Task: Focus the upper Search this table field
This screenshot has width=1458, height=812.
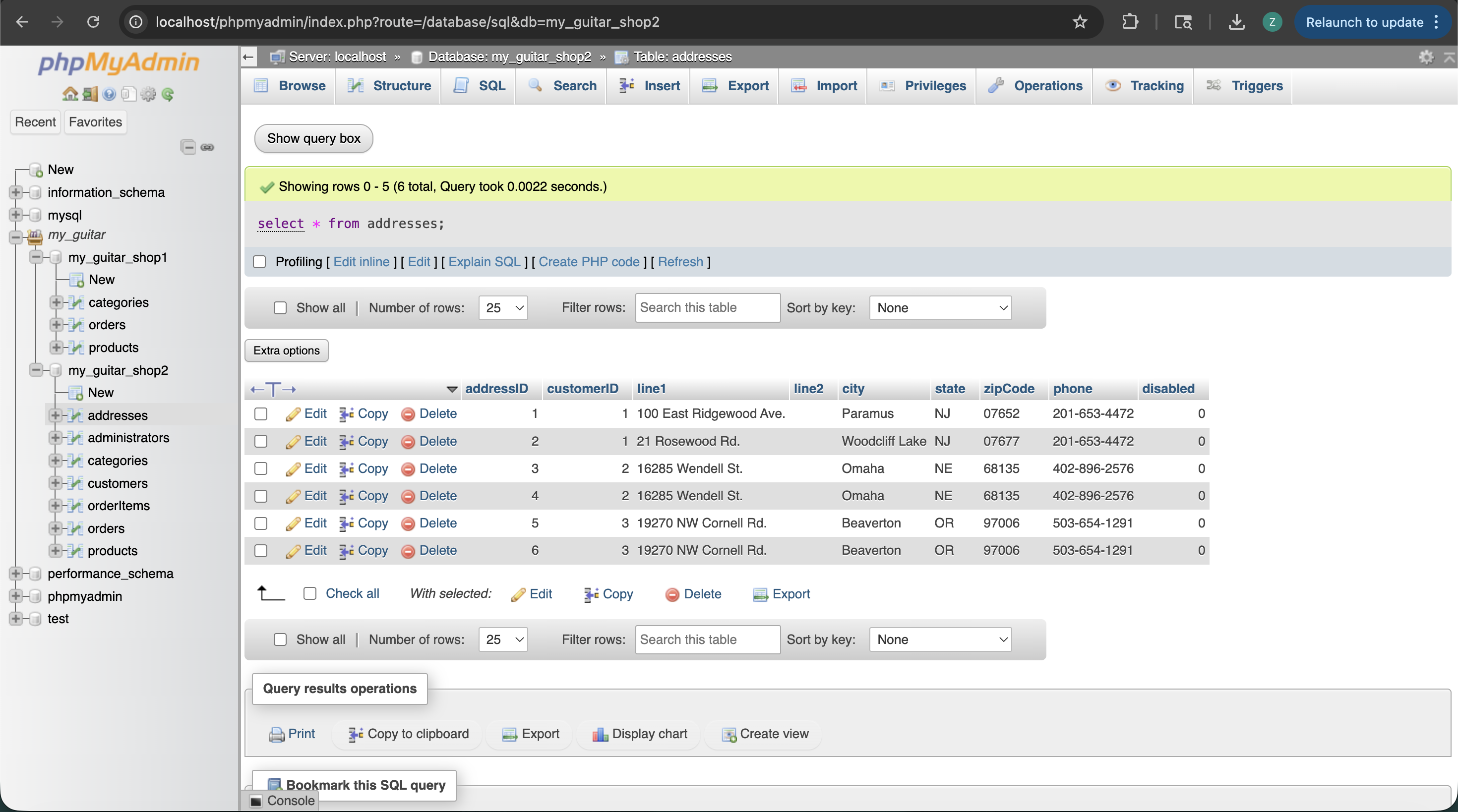Action: pos(708,308)
